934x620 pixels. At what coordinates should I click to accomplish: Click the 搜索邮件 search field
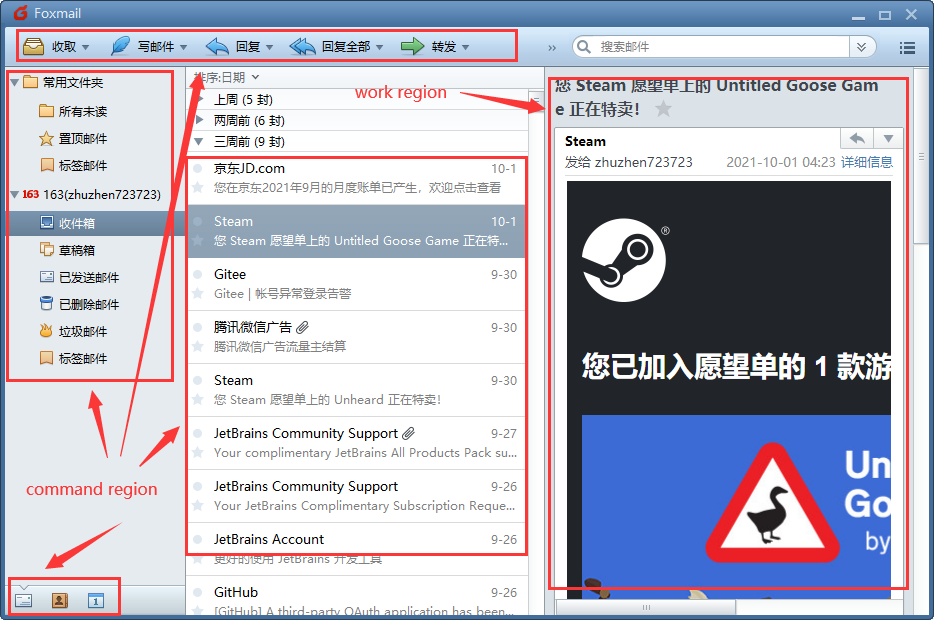click(x=710, y=46)
